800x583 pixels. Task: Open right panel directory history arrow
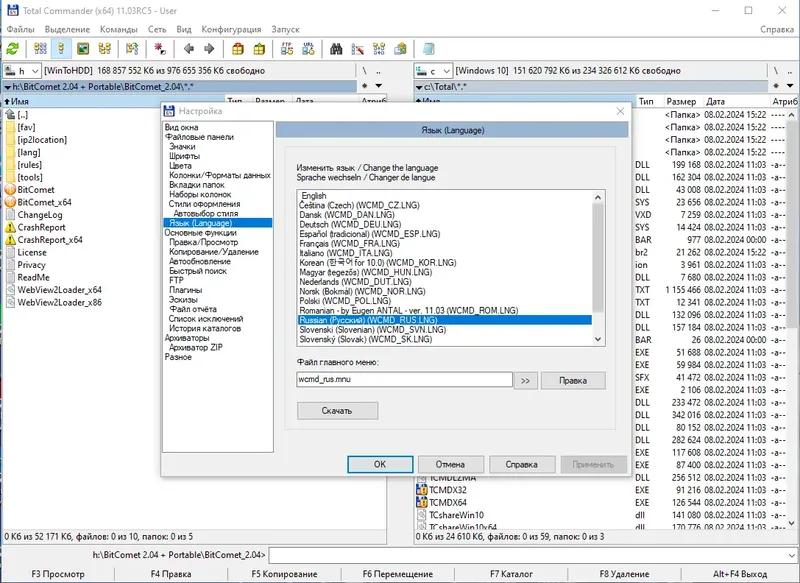(790, 86)
